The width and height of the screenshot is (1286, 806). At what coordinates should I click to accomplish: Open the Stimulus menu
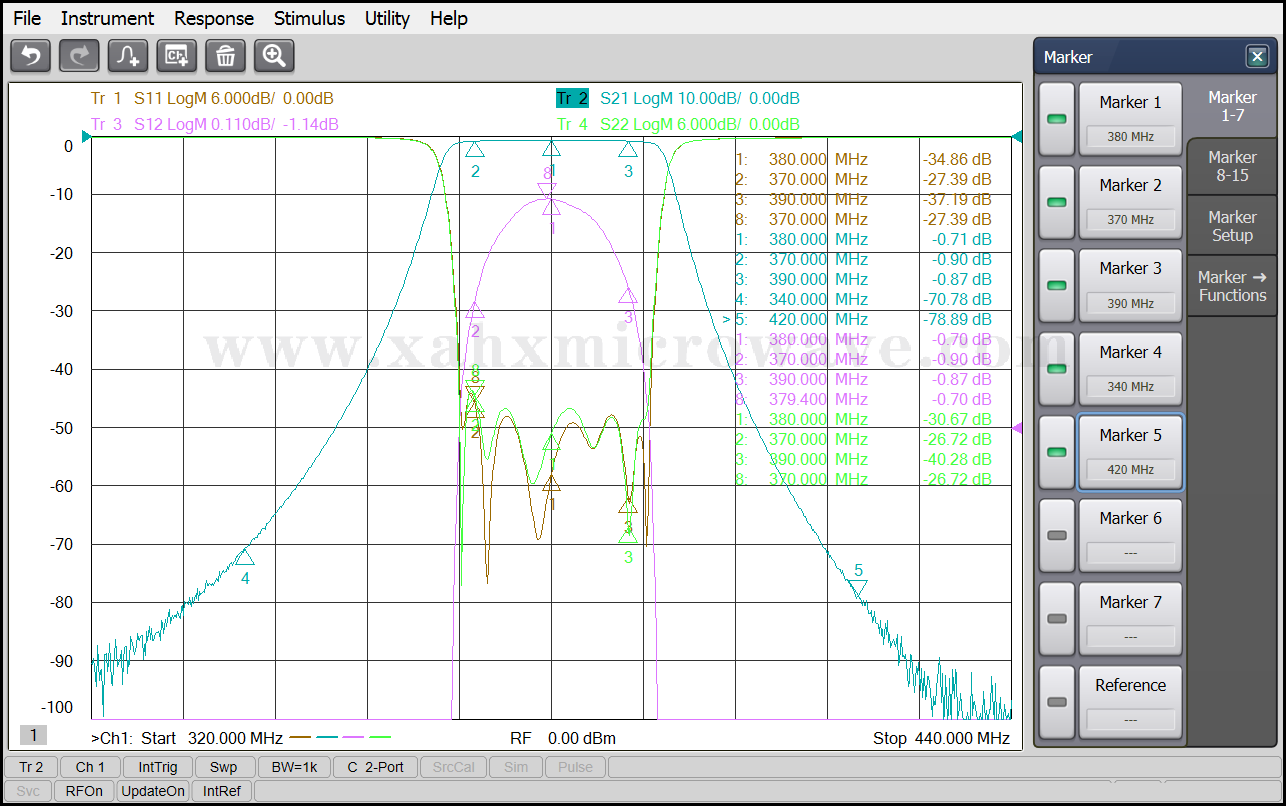point(309,18)
